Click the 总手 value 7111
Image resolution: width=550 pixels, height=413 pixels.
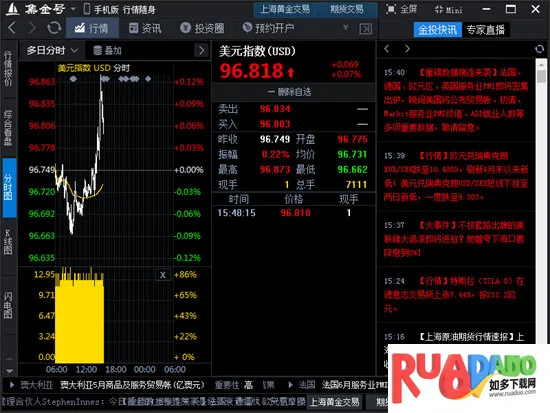(356, 185)
